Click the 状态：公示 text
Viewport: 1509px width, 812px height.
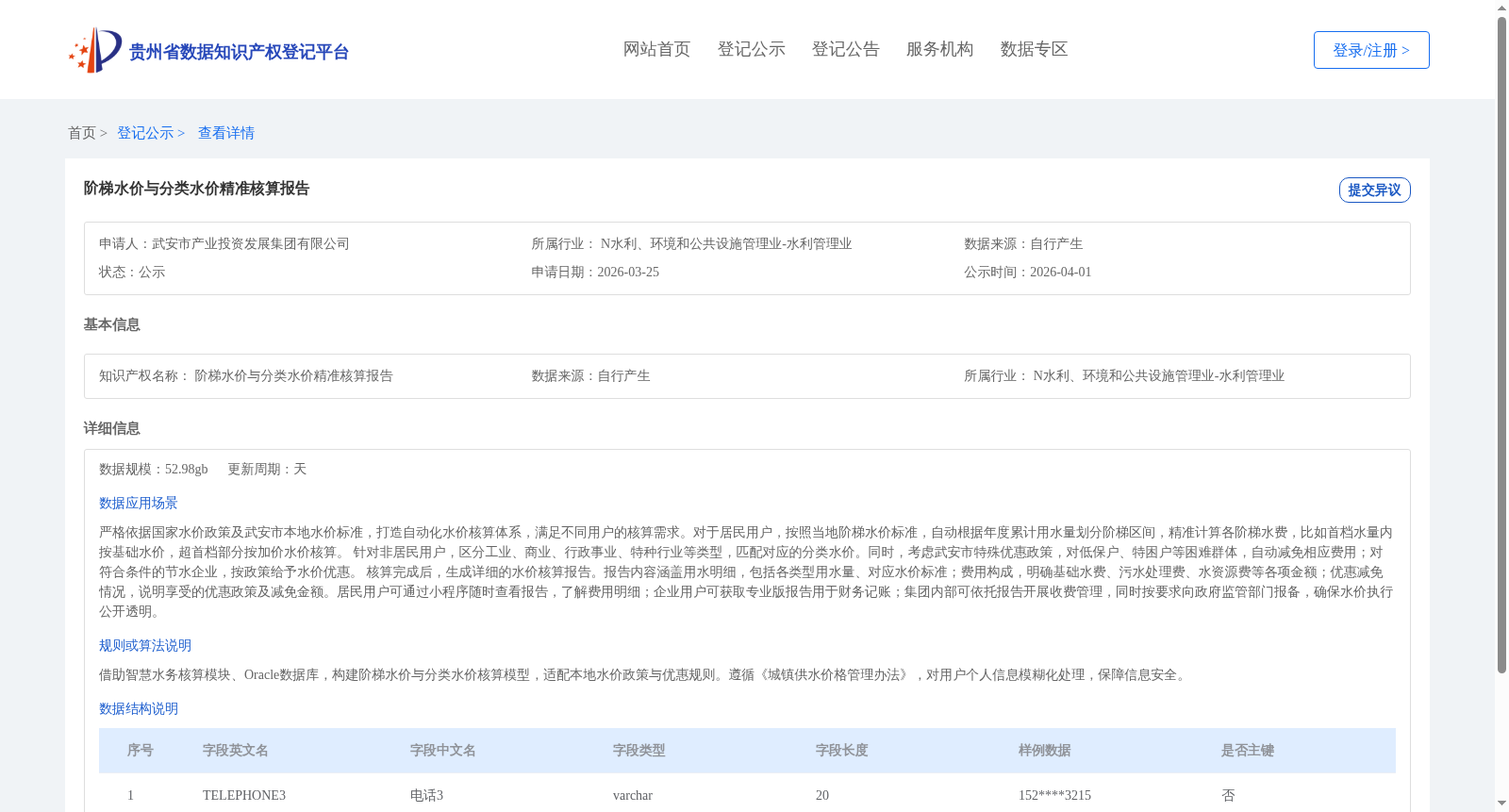point(132,272)
